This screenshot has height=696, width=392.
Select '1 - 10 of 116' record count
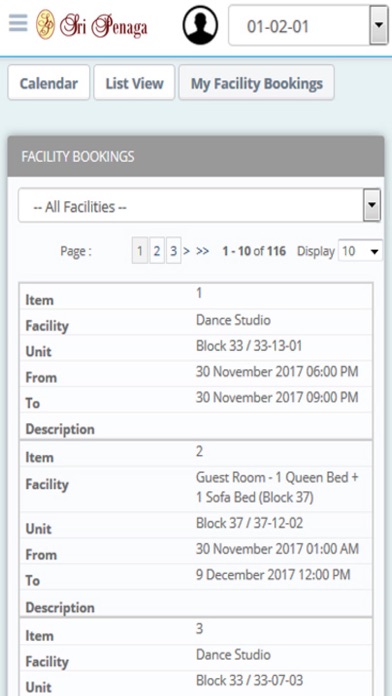point(254,251)
